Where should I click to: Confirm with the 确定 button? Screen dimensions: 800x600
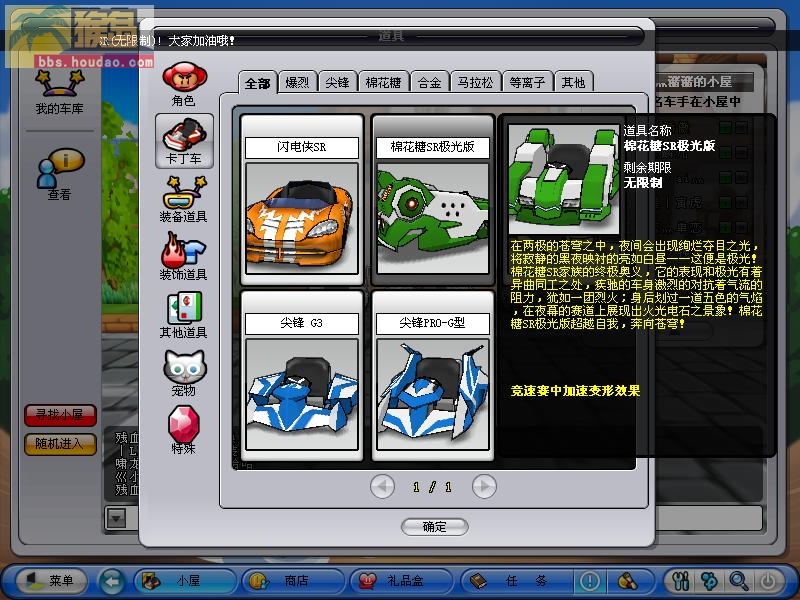(434, 527)
